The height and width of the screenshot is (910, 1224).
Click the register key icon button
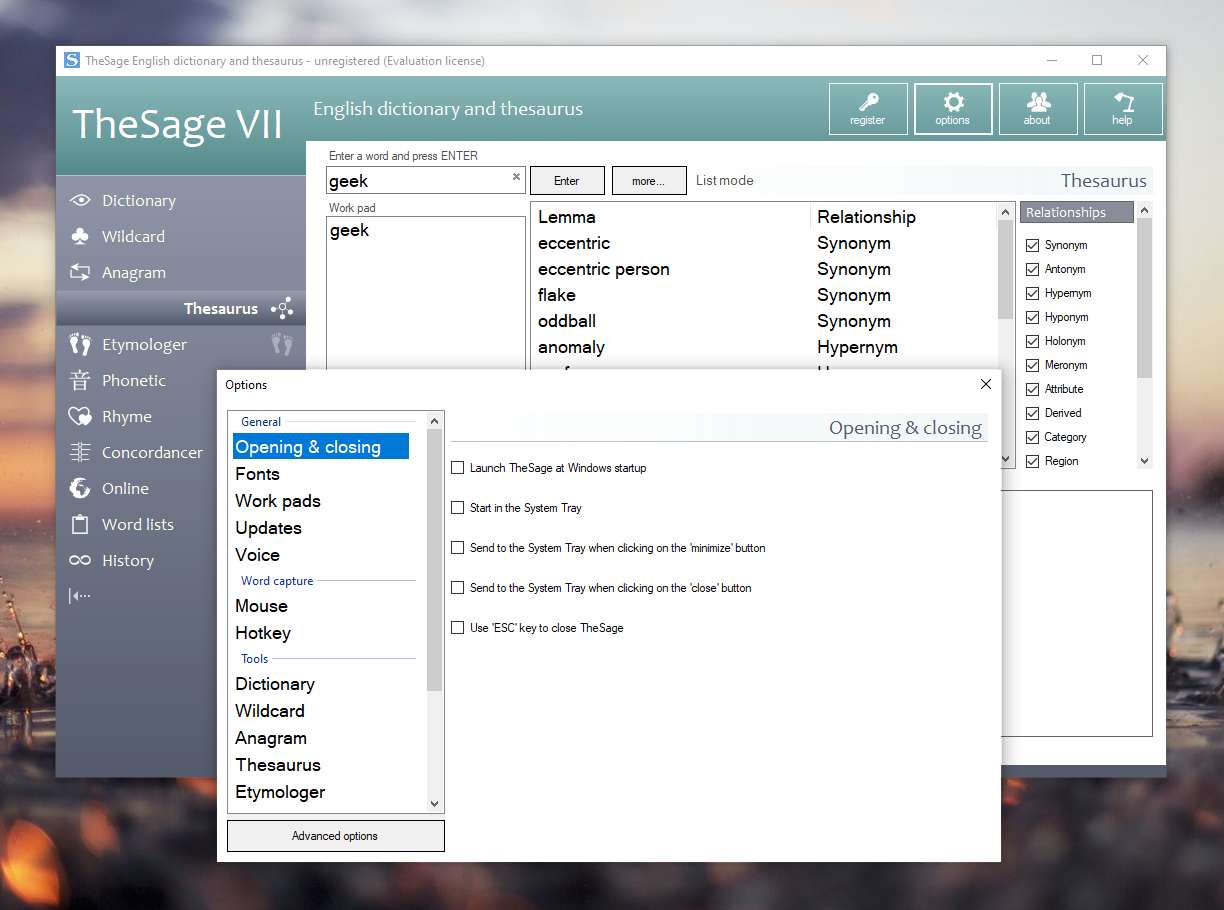point(868,109)
